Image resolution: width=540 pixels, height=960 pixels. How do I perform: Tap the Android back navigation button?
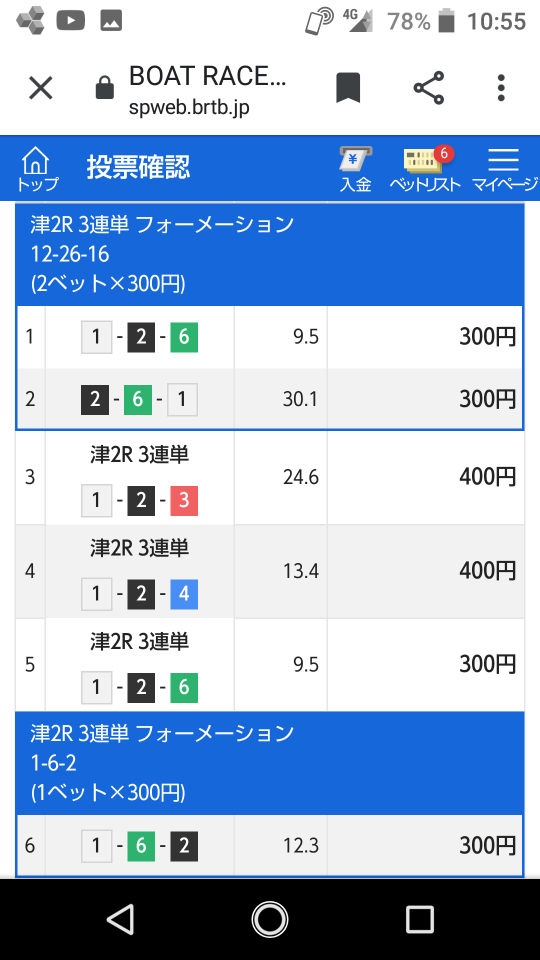click(x=120, y=919)
